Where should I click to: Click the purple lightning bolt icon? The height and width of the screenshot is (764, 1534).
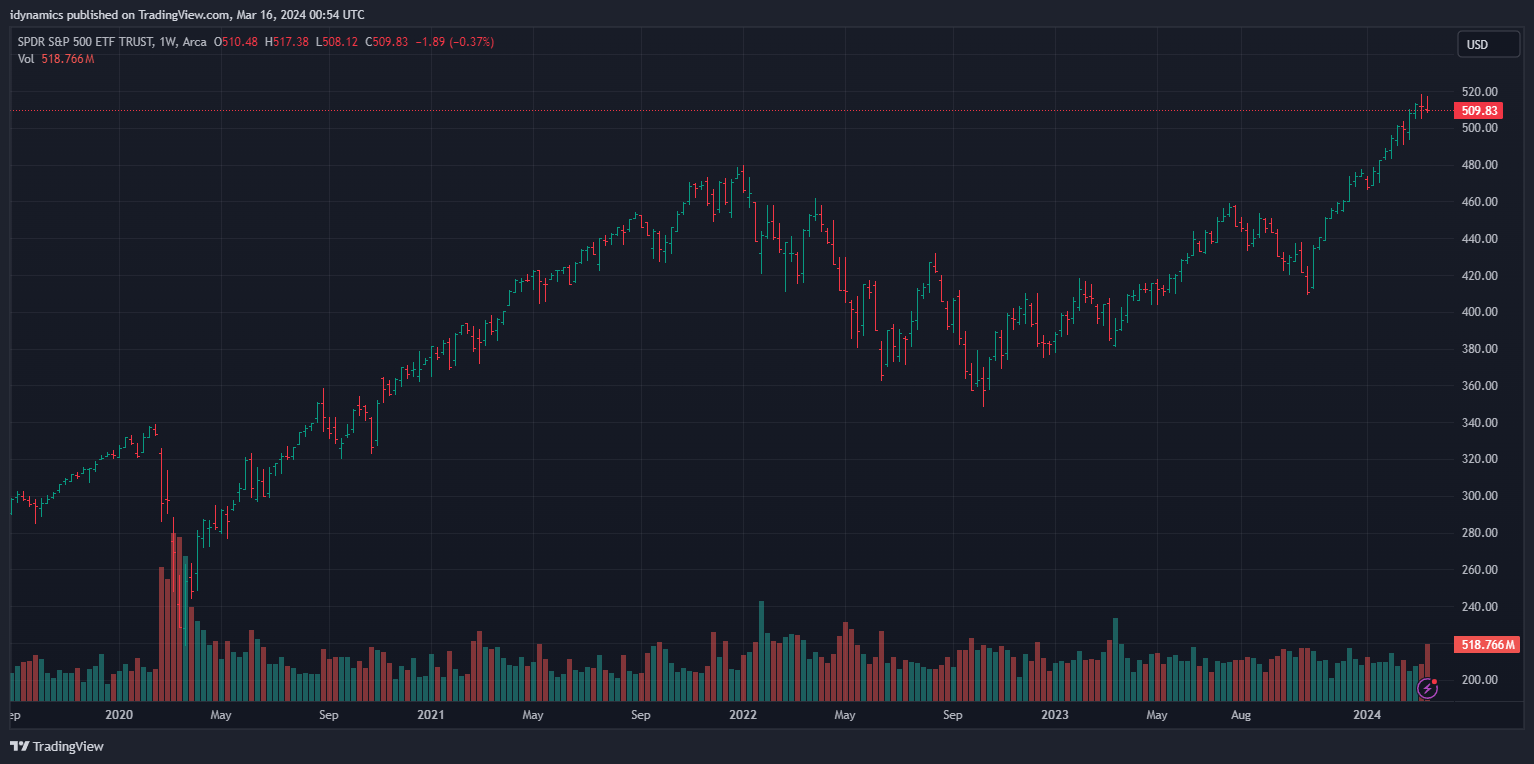[x=1428, y=687]
